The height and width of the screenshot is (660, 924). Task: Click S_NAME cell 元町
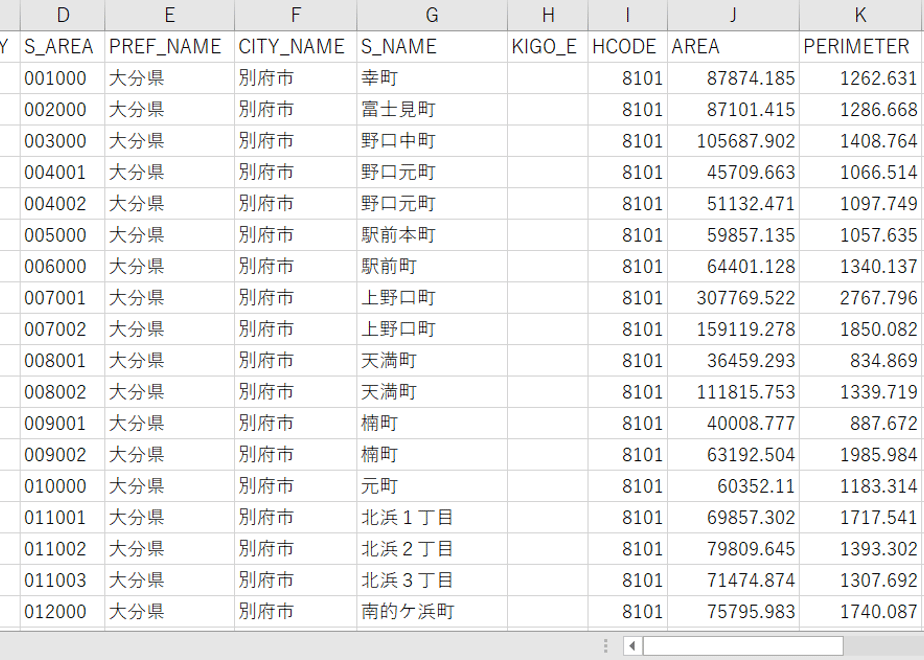click(432, 486)
